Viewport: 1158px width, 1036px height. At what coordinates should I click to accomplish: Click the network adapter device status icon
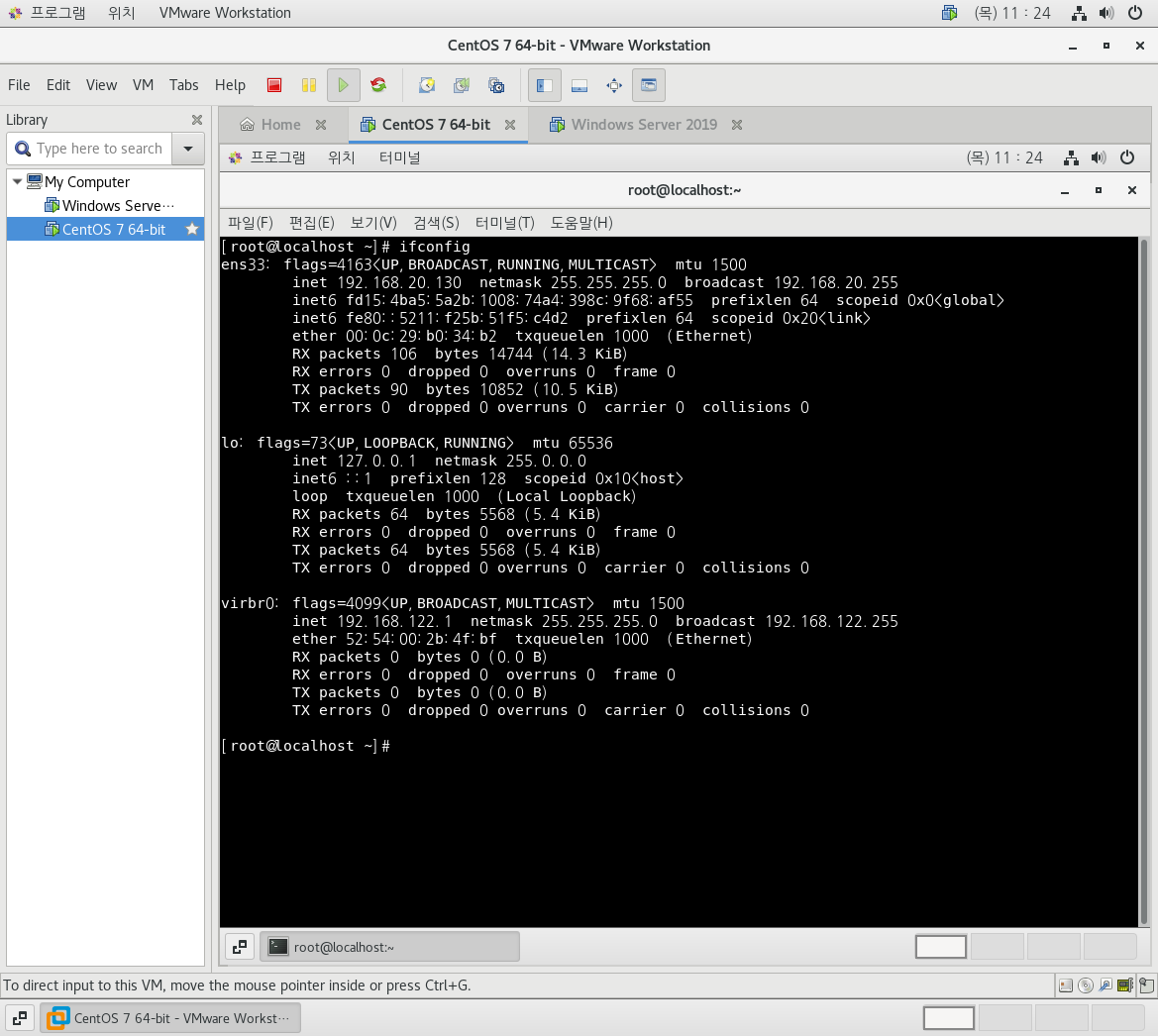click(x=1105, y=985)
